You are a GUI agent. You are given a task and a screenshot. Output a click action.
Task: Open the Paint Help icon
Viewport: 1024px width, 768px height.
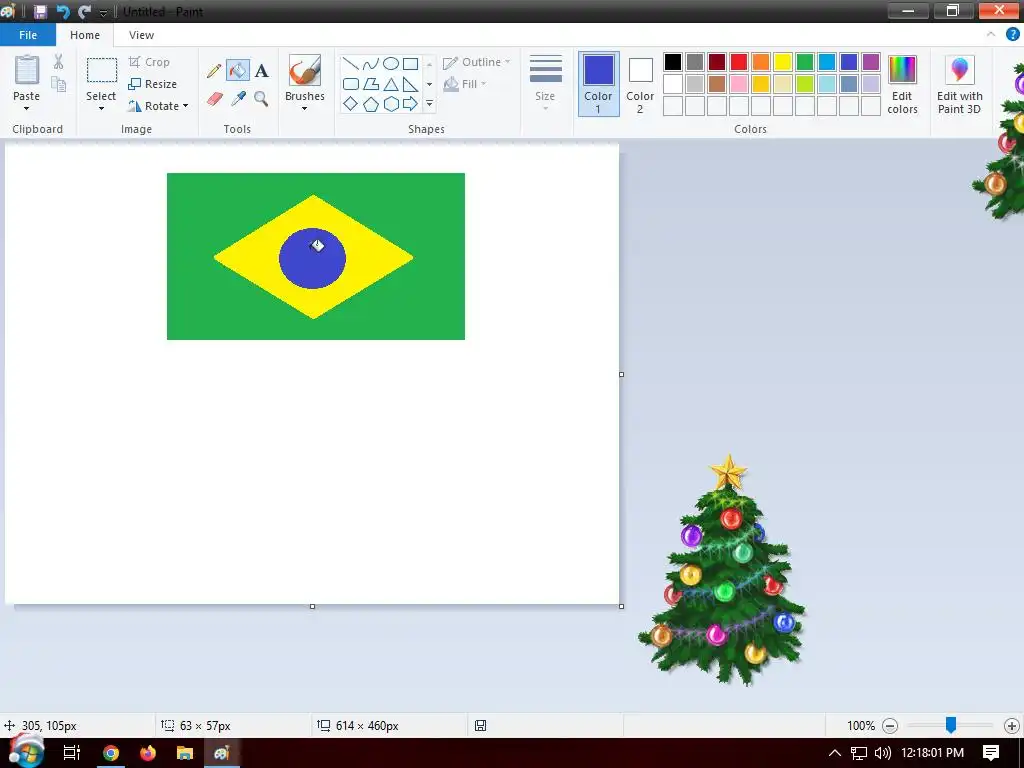point(1012,35)
